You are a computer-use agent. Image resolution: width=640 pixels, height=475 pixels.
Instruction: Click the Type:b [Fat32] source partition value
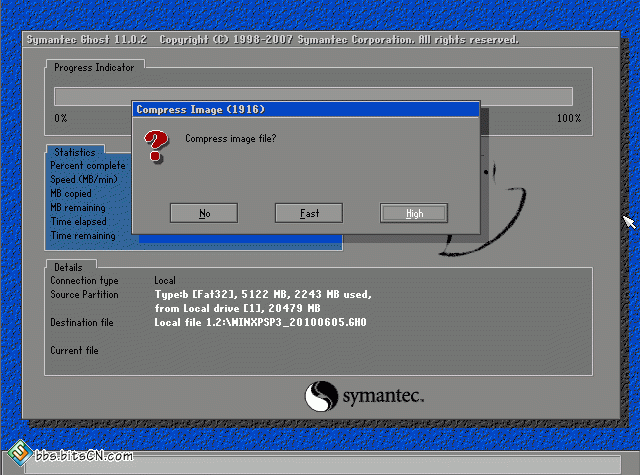(263, 294)
